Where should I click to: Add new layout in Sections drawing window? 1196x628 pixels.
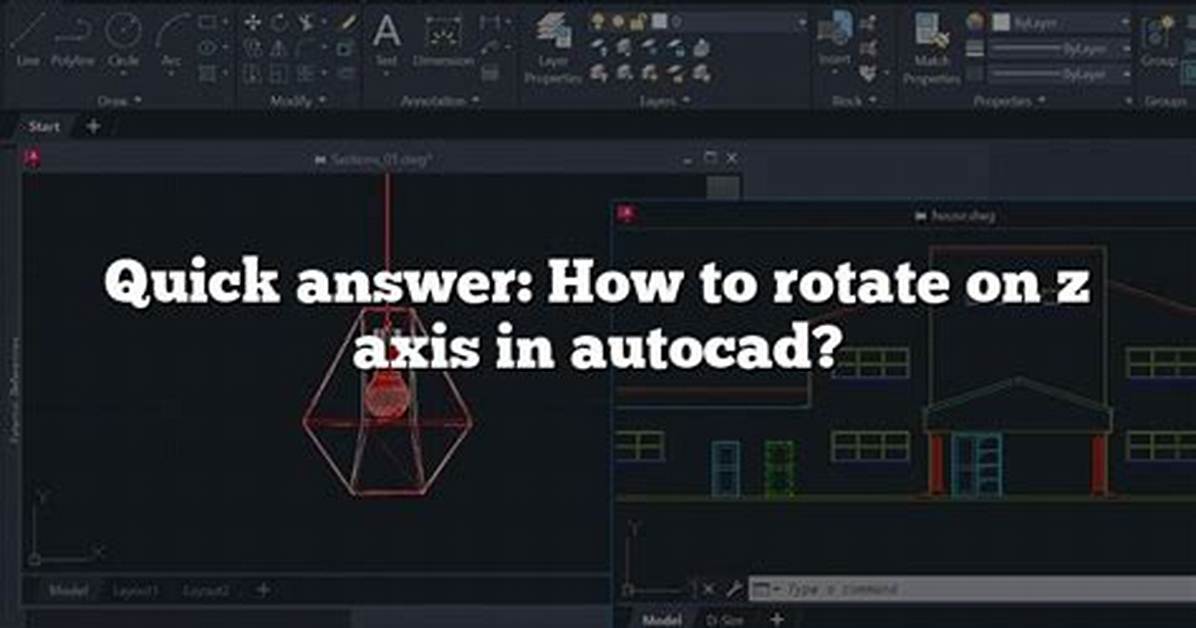263,590
